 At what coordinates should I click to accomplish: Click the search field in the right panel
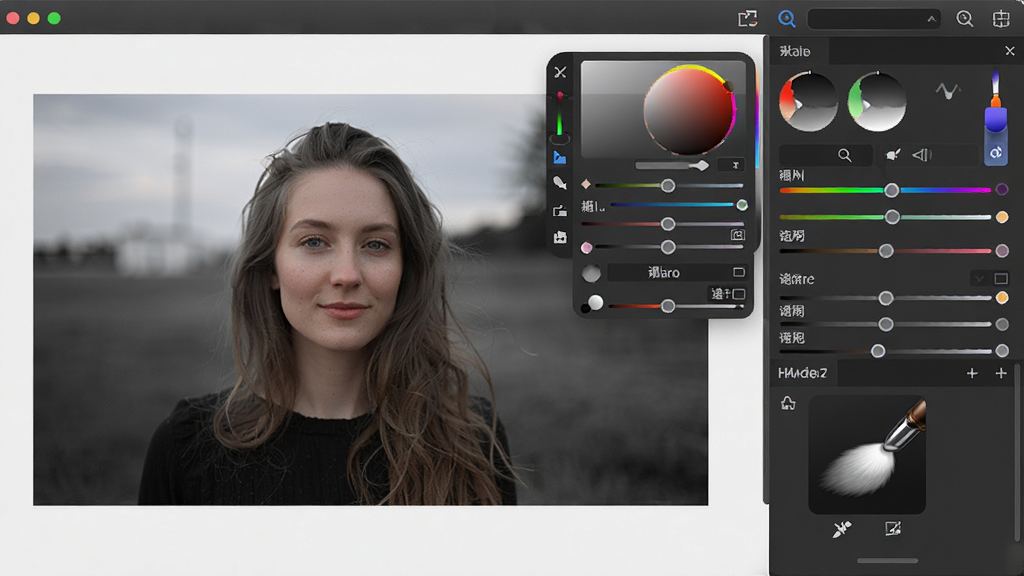(x=826, y=155)
